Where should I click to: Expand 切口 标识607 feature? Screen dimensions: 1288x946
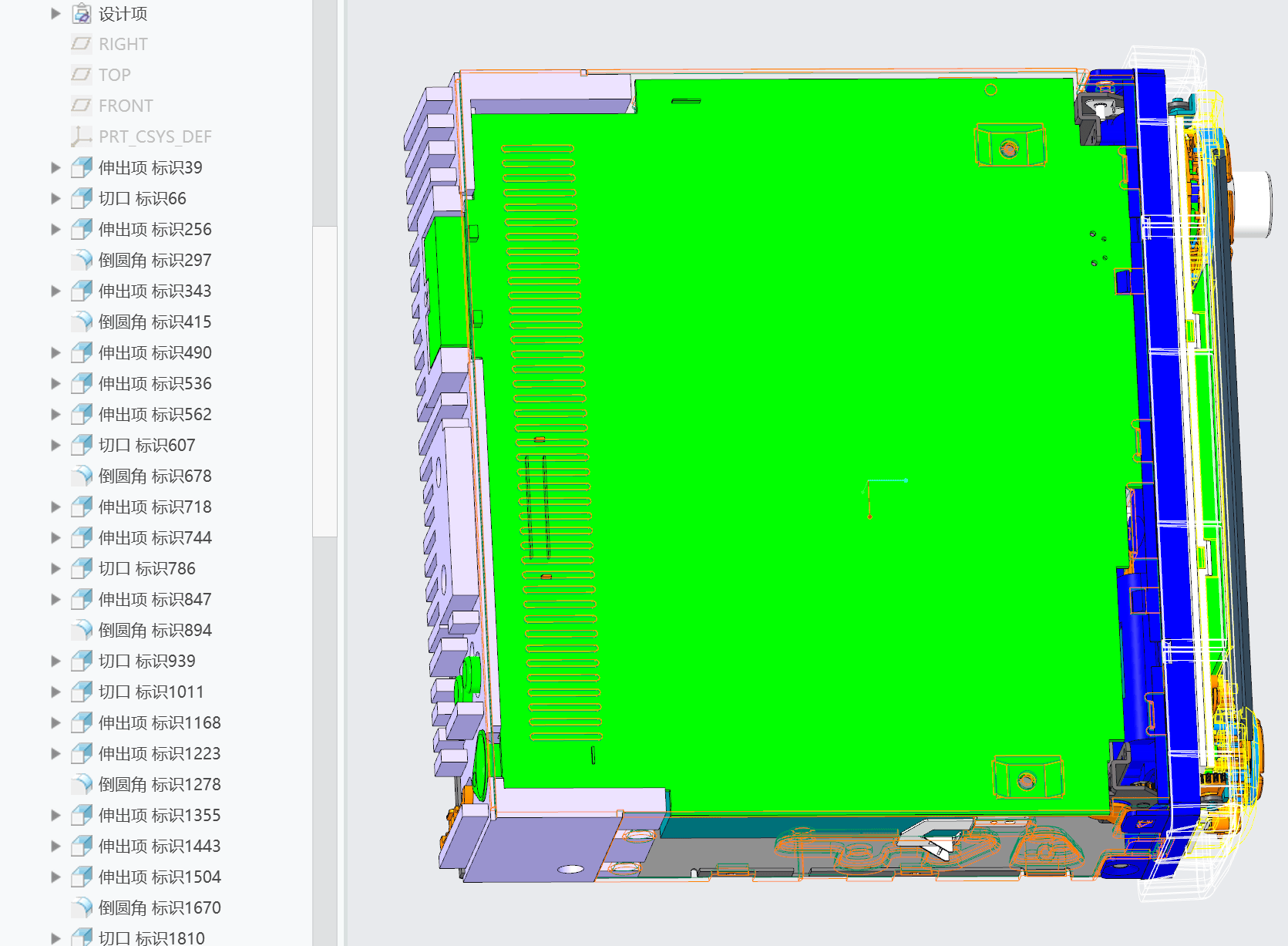pos(55,445)
